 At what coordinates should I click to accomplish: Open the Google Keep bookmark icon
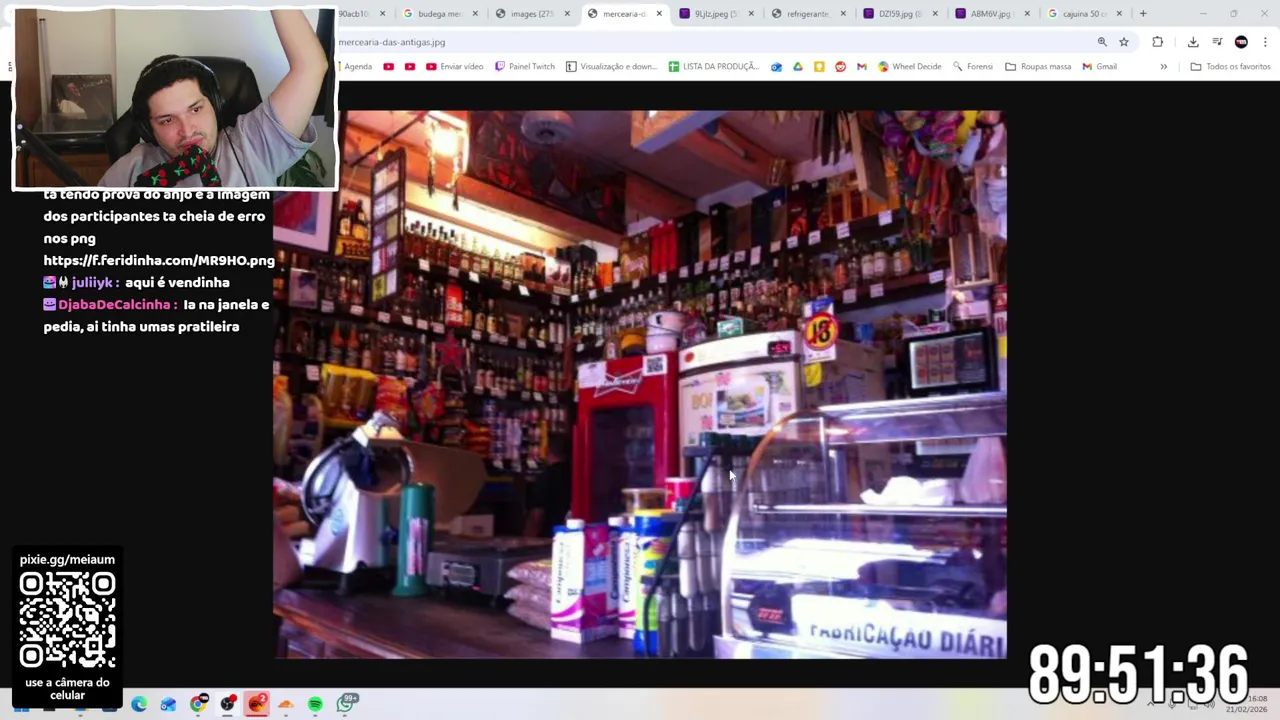[x=819, y=67]
